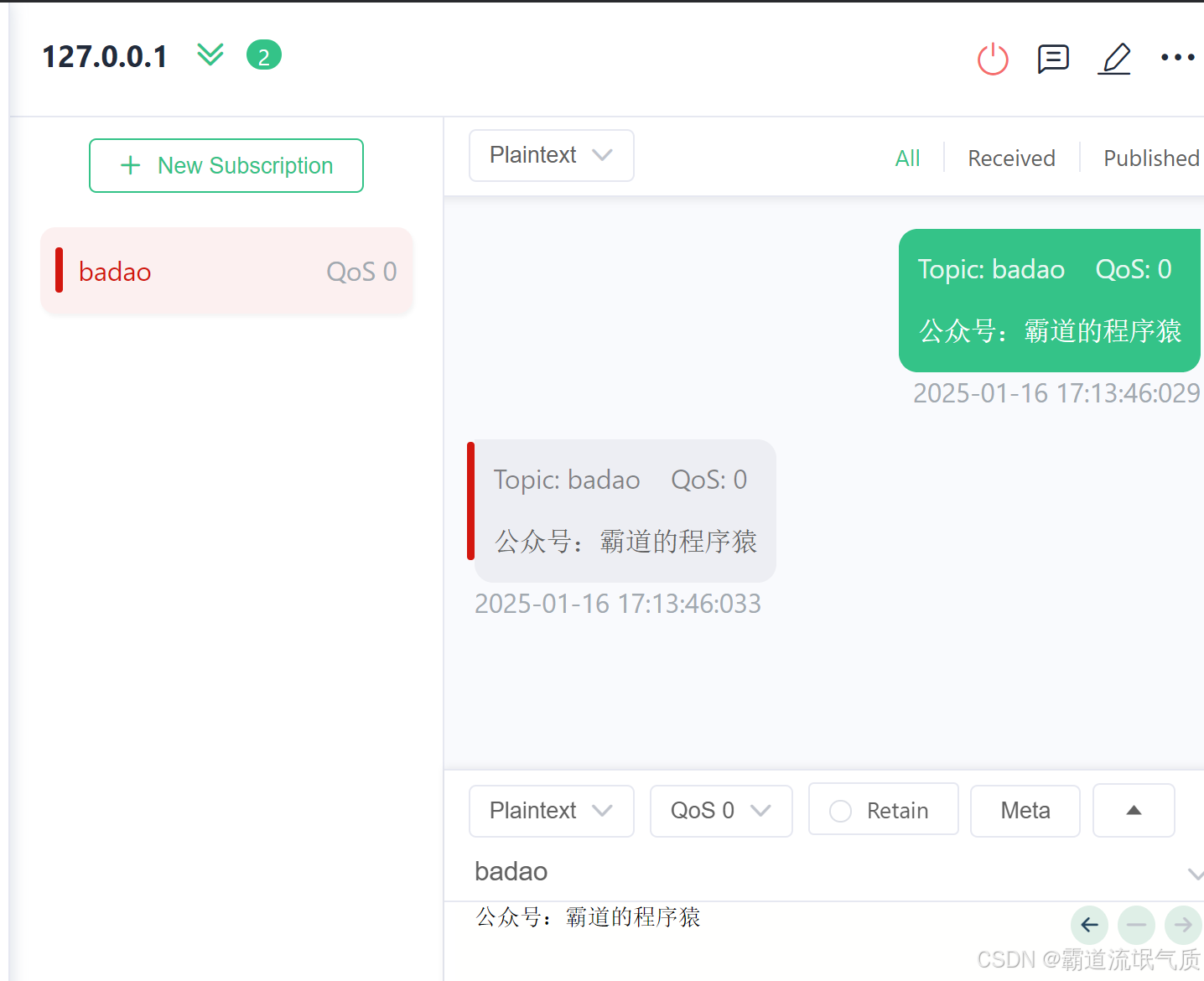The image size is (1204, 981).
Task: Switch to the Received messages tab
Action: click(x=1011, y=158)
